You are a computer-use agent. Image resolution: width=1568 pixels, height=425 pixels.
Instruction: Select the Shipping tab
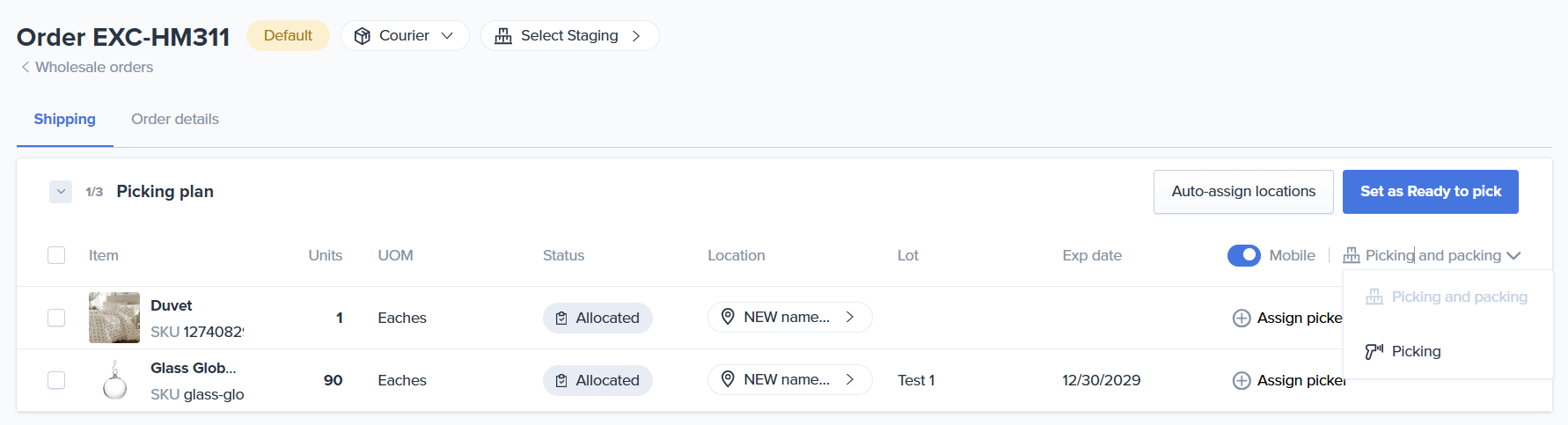(x=64, y=120)
